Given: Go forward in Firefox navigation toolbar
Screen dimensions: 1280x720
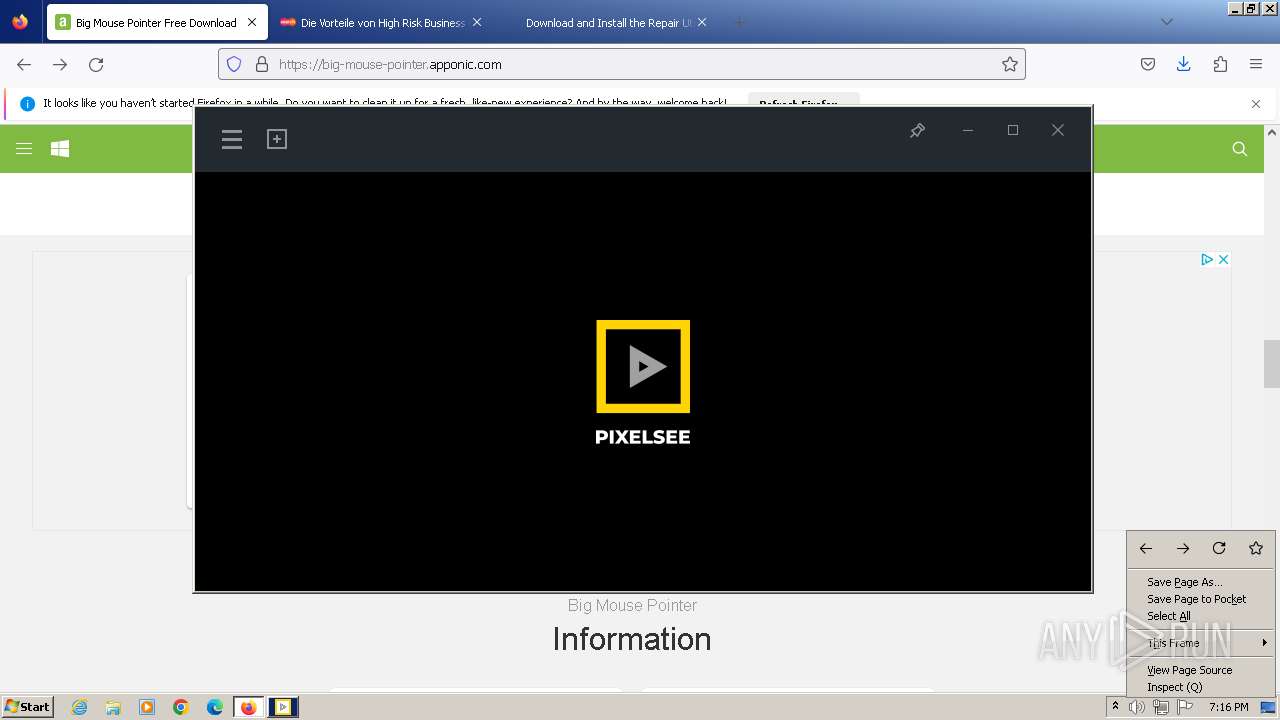Looking at the screenshot, I should (x=60, y=64).
